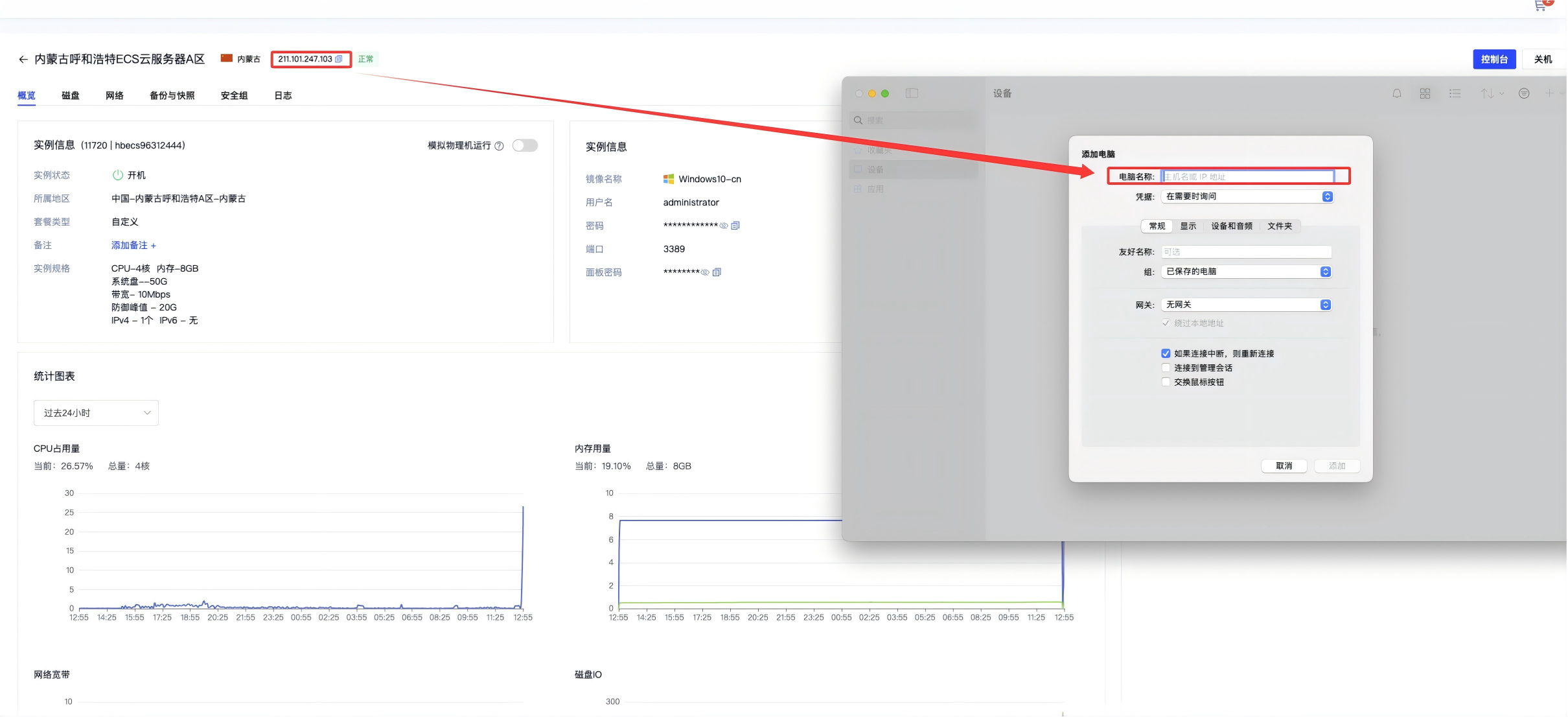Click the back arrow beside server title
Screen dimensions: 1568x717
coord(23,59)
